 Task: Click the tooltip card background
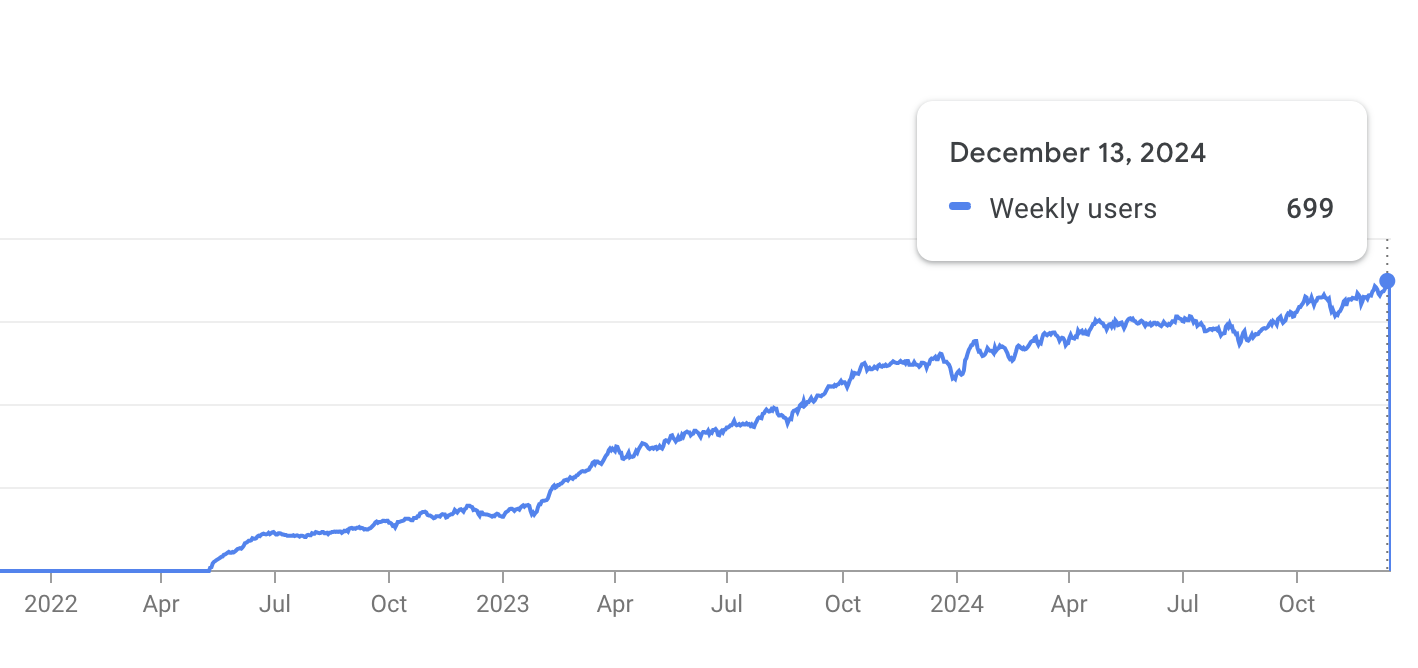(1141, 181)
